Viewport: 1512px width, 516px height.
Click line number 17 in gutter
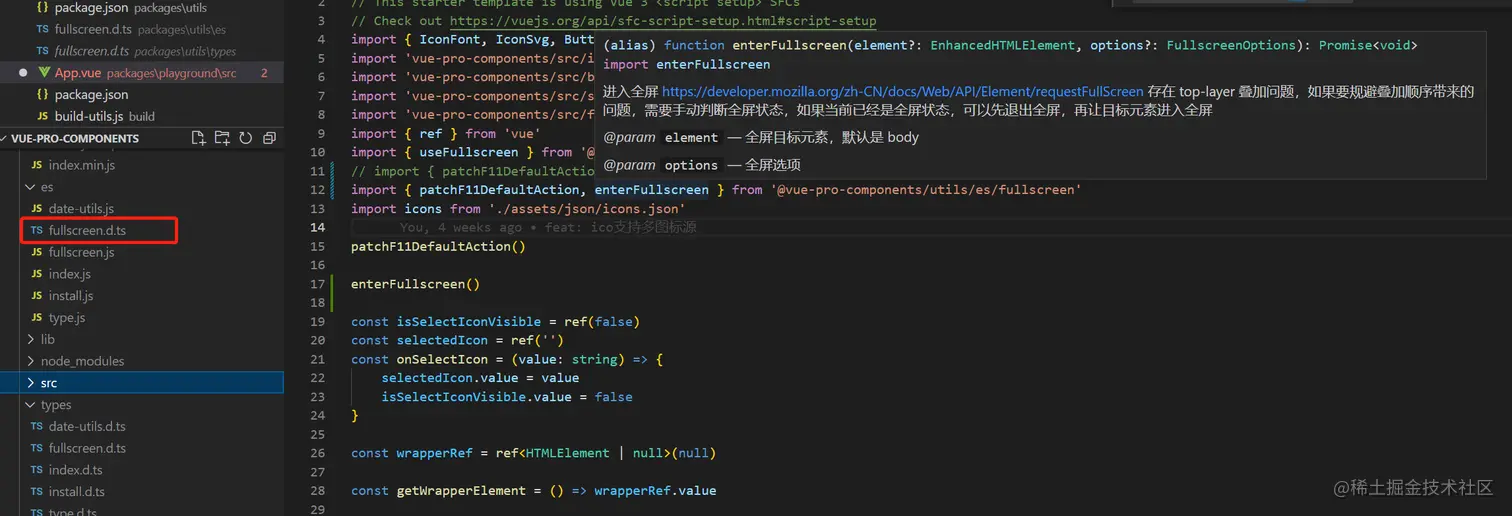pyautogui.click(x=318, y=284)
